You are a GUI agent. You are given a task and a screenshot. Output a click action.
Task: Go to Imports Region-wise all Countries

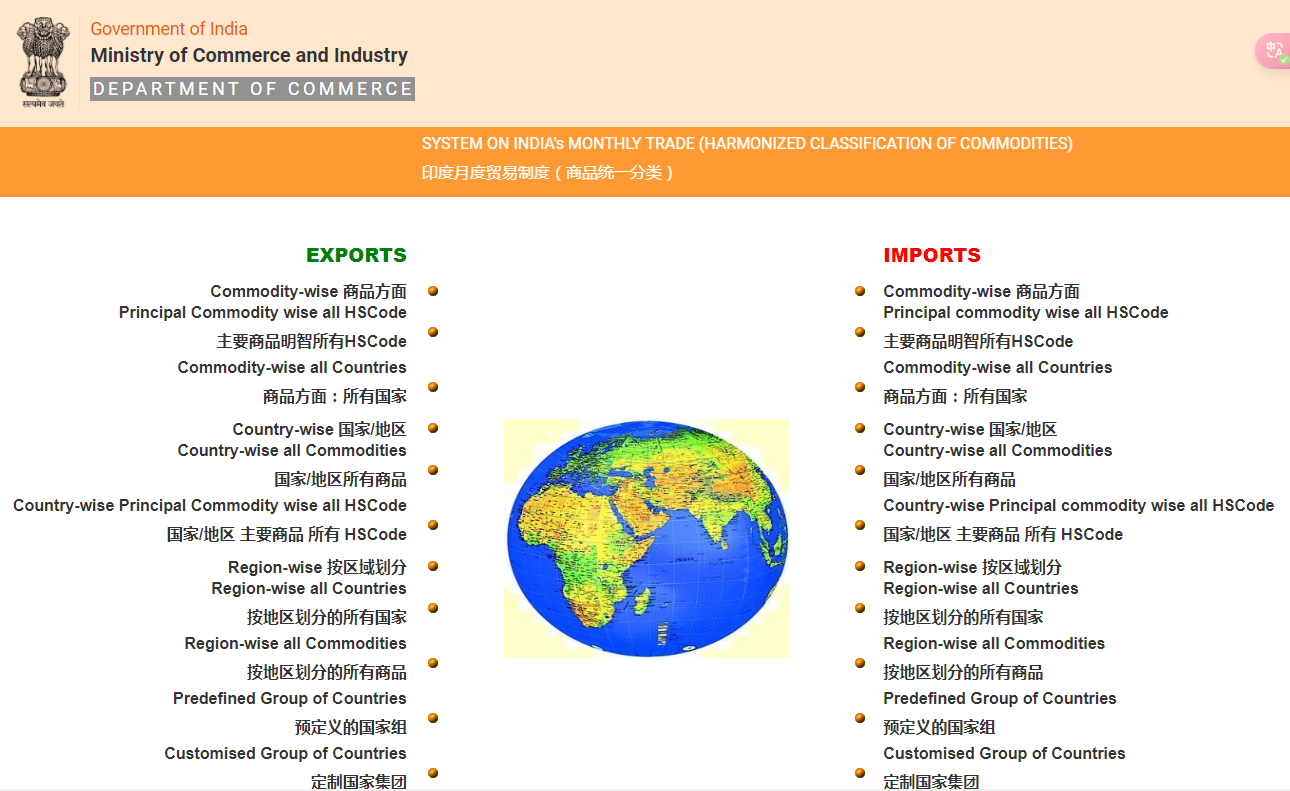pos(981,589)
